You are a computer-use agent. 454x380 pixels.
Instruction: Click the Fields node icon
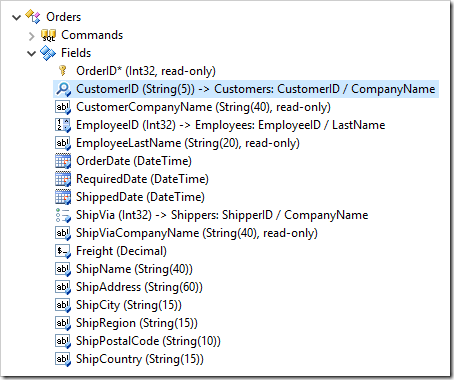tap(48, 53)
